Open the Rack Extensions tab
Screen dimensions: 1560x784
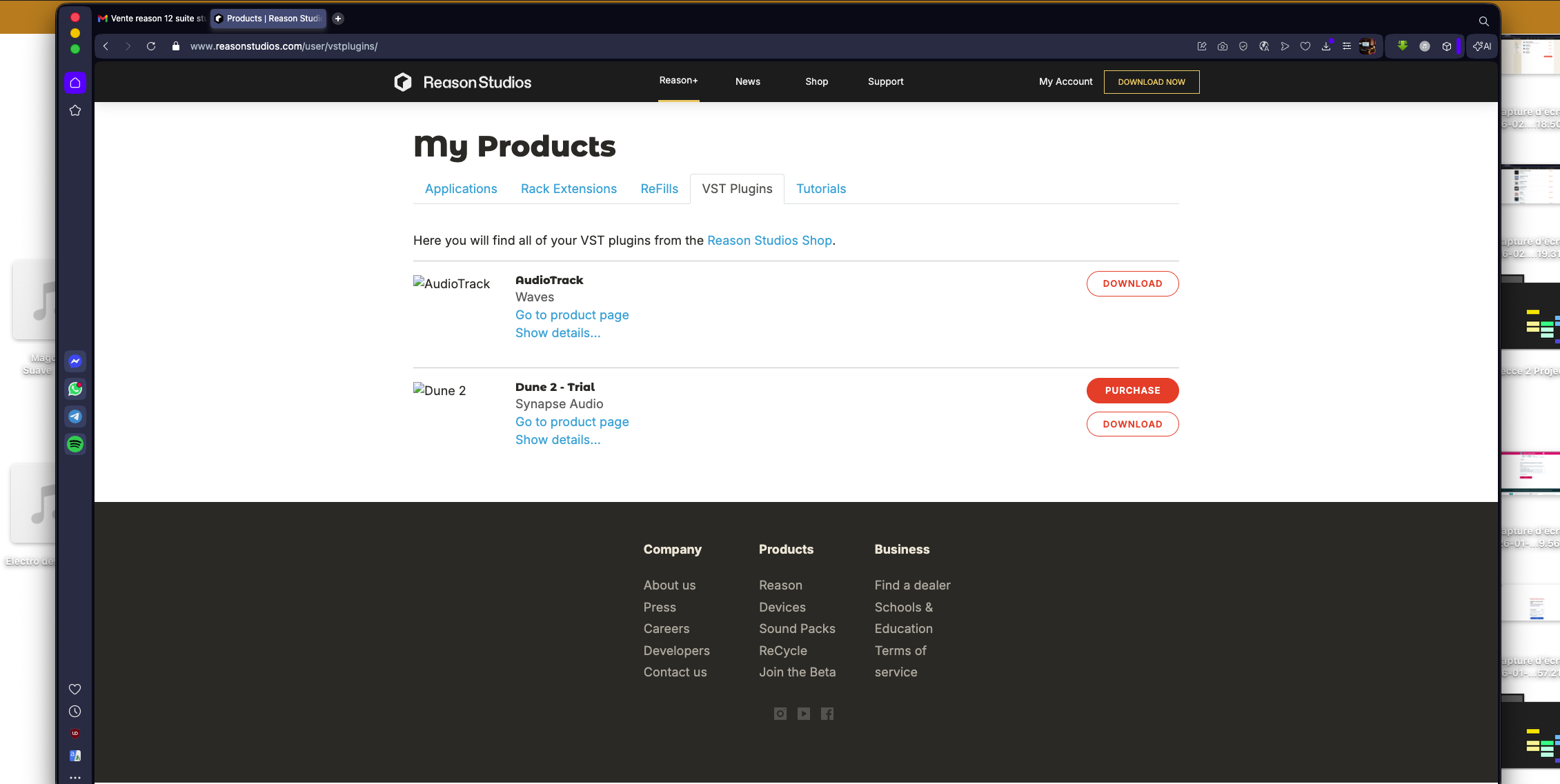(x=569, y=189)
